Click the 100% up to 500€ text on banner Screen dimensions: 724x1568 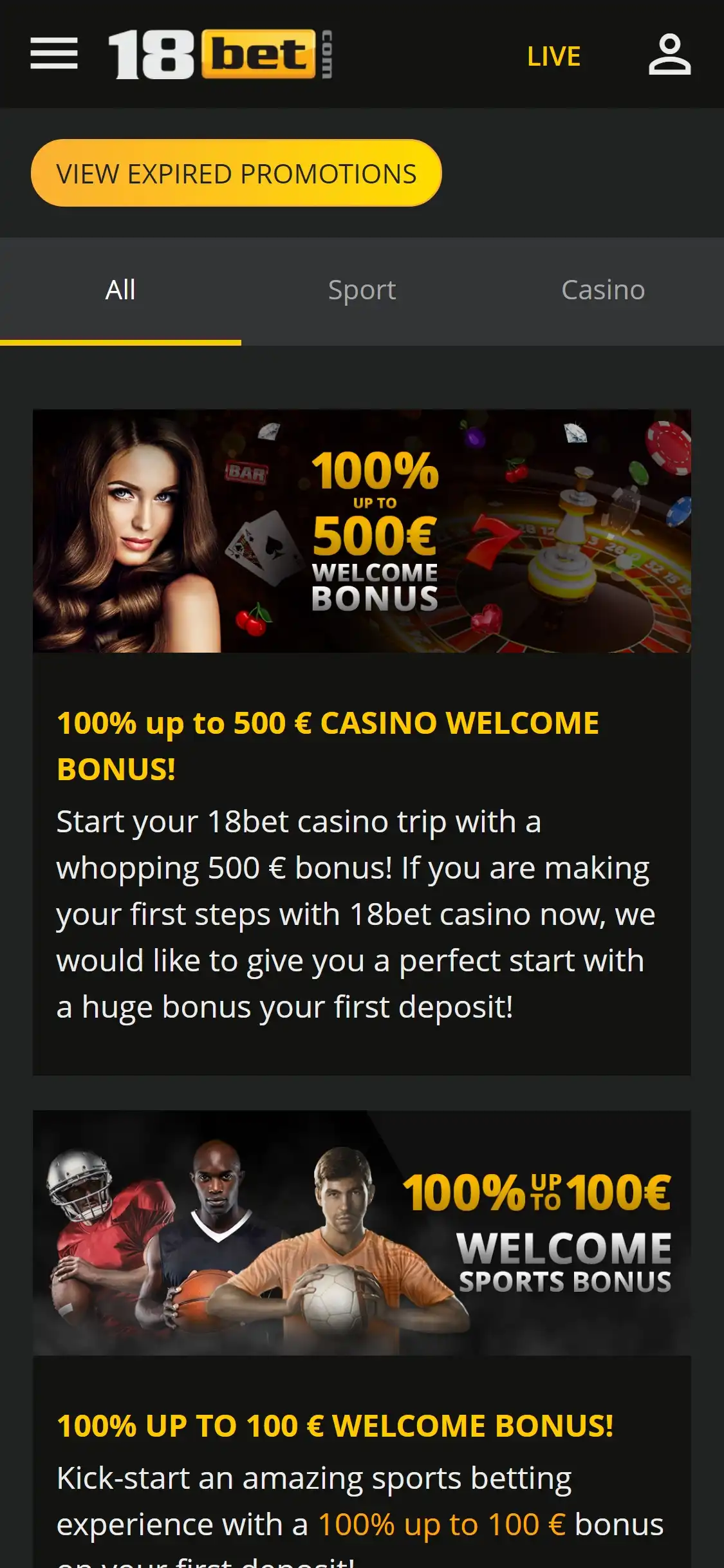click(375, 503)
